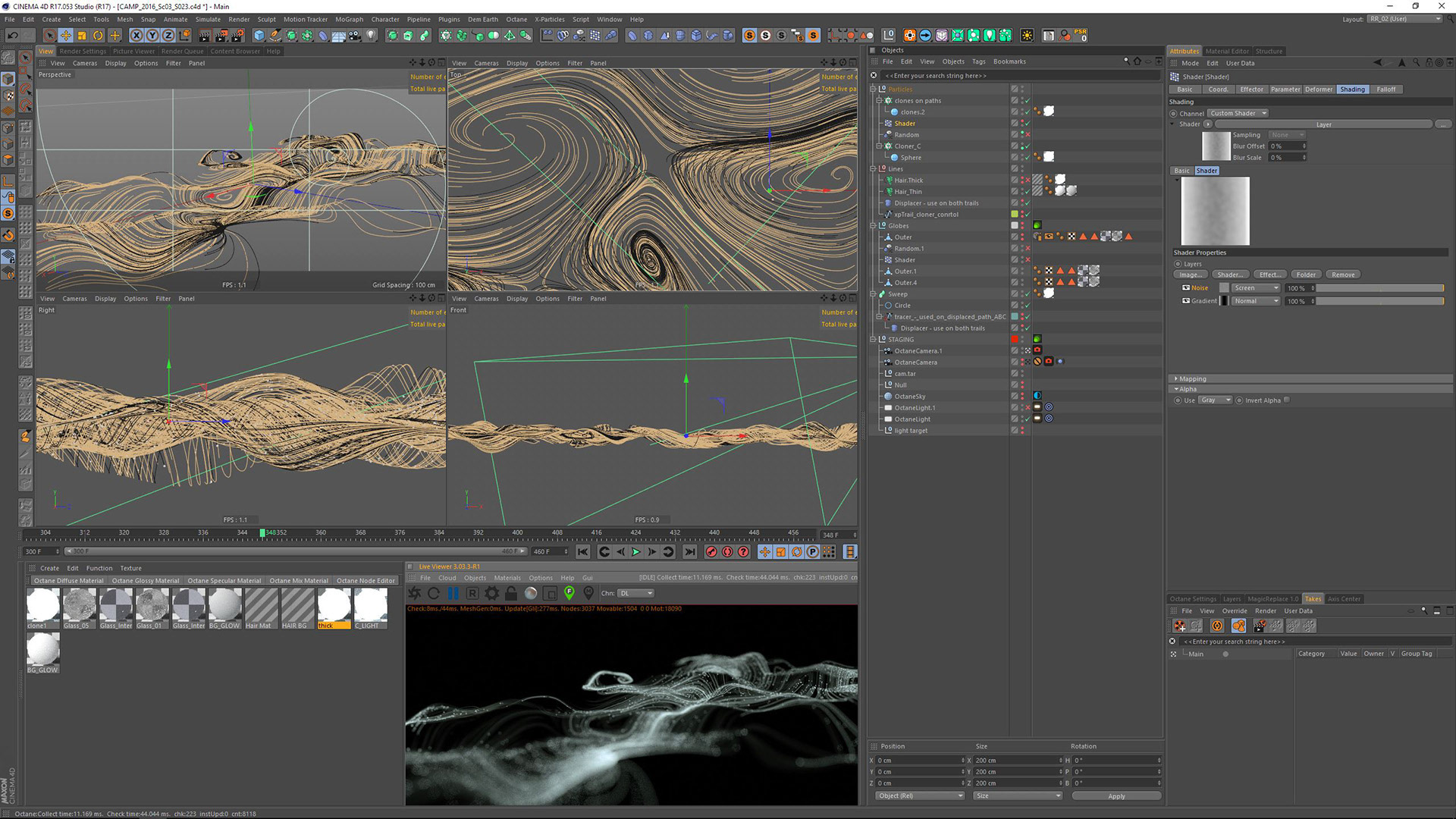Activate the Move tool
1456x819 pixels.
pyautogui.click(x=66, y=36)
